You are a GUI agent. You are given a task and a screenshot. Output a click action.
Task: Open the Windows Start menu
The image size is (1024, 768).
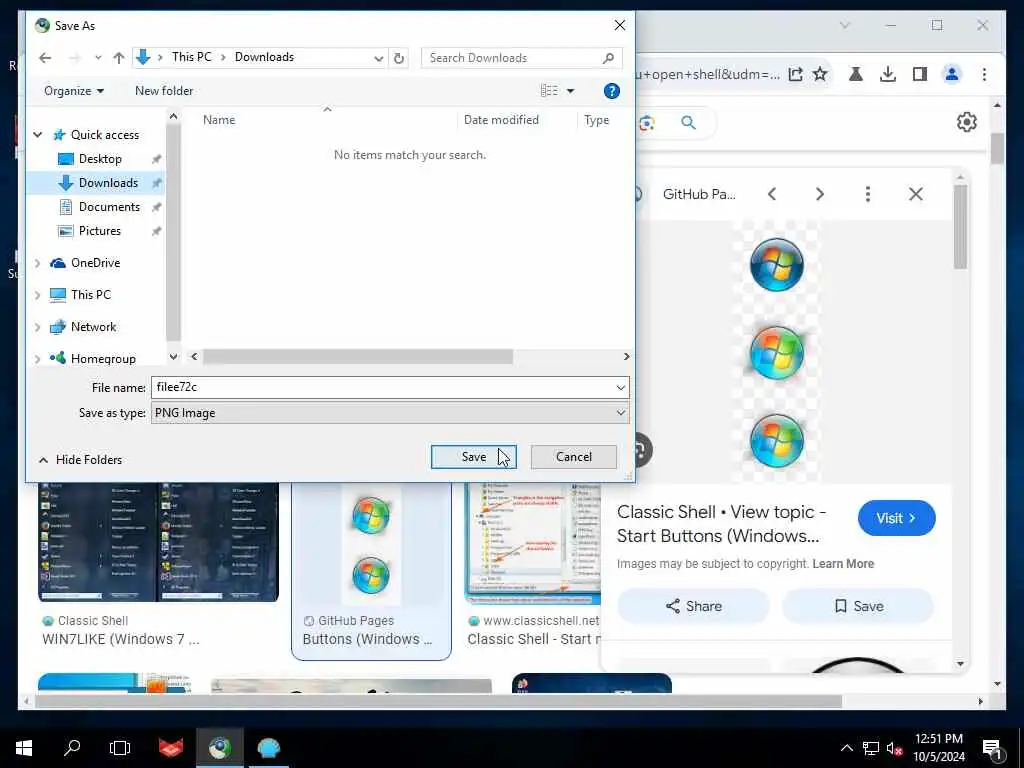pos(24,748)
